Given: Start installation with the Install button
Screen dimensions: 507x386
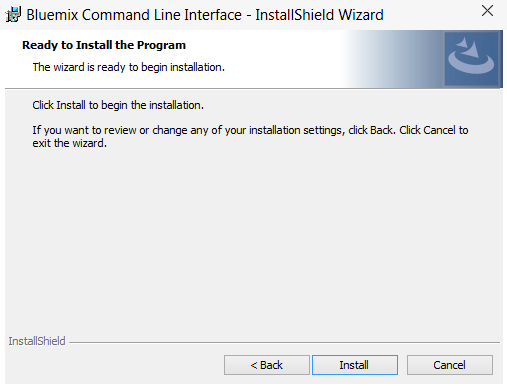Looking at the screenshot, I should pos(355,365).
